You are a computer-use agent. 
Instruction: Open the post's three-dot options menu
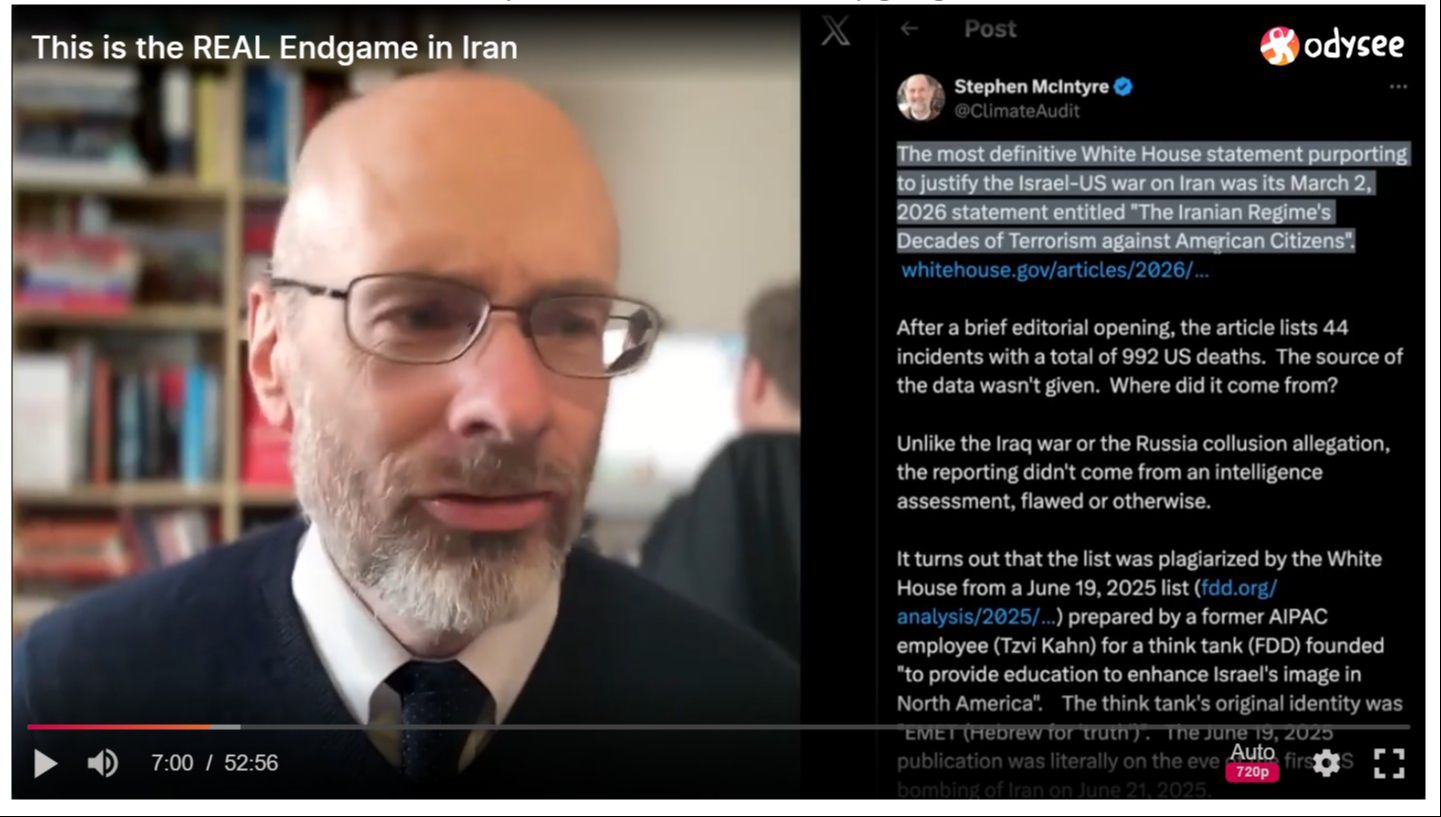[x=1398, y=87]
